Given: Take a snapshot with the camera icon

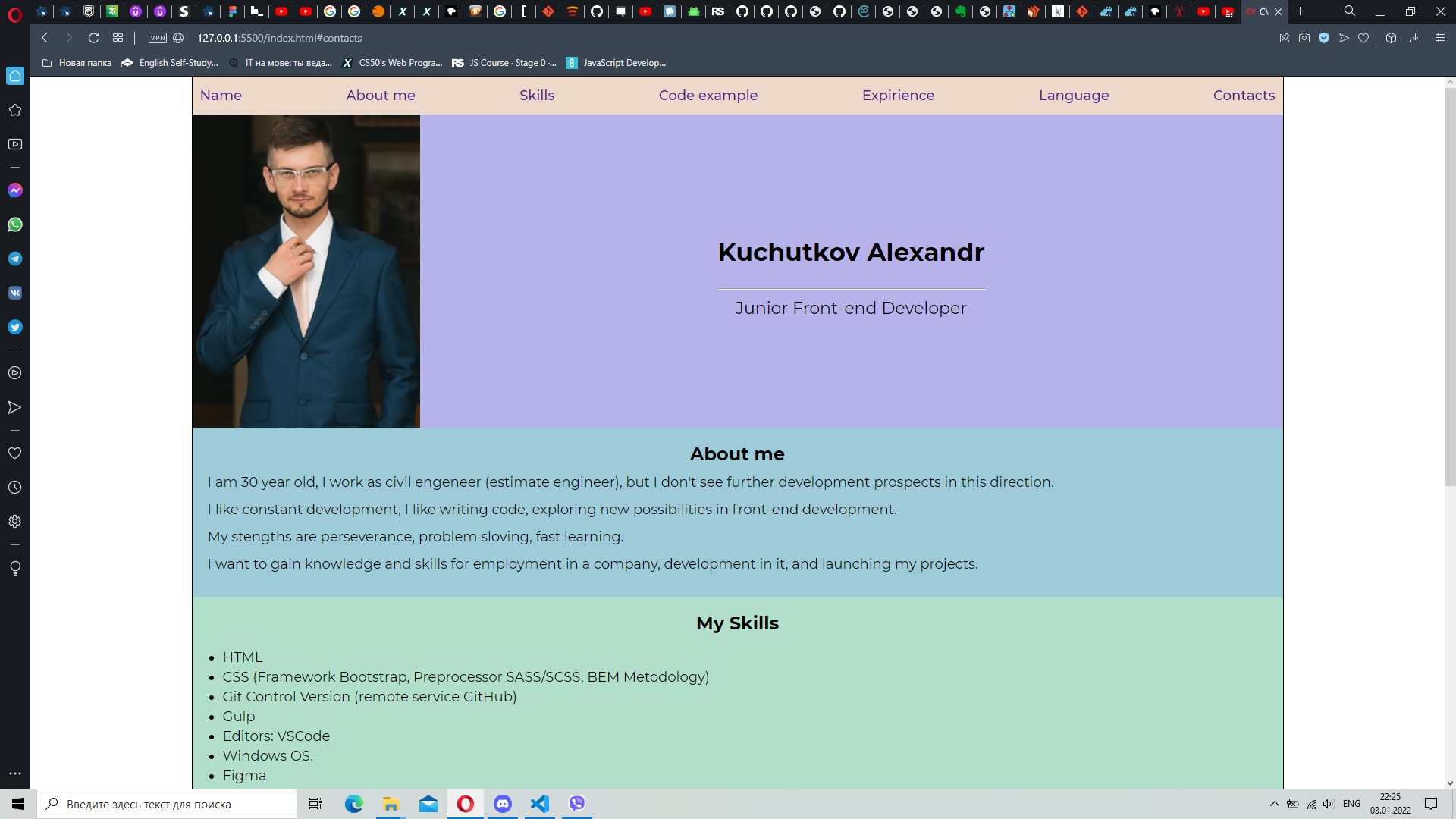Looking at the screenshot, I should (1304, 38).
